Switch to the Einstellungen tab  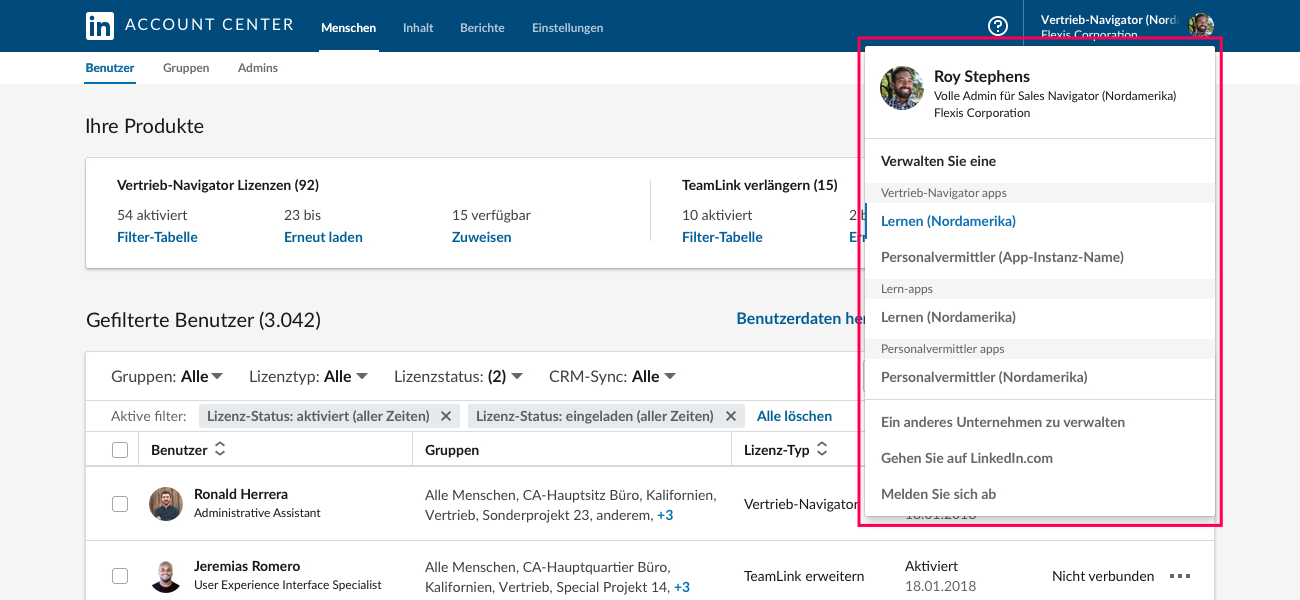pyautogui.click(x=568, y=28)
